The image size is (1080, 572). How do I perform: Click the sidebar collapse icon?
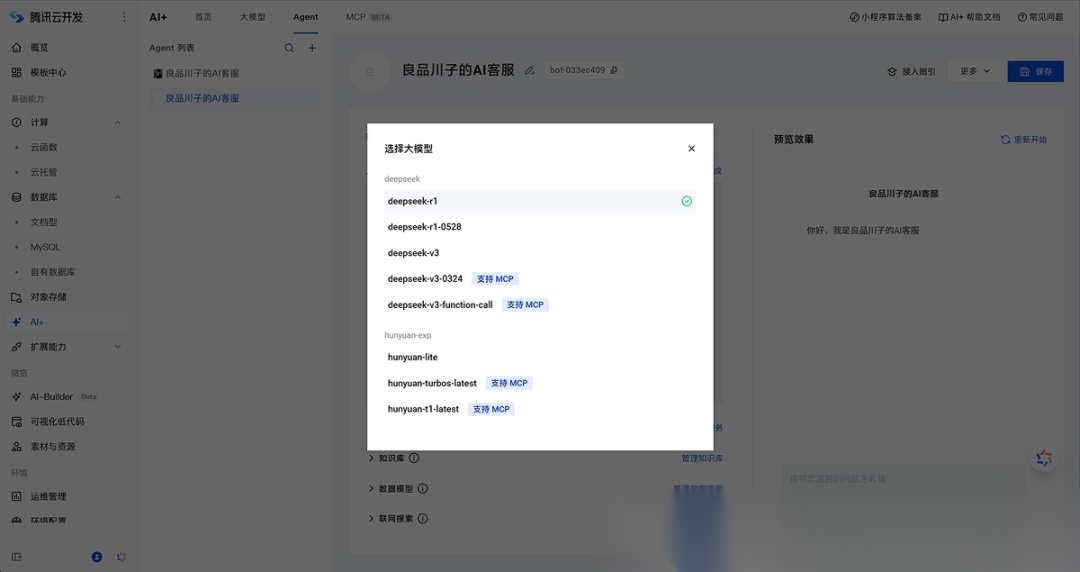click(17, 557)
